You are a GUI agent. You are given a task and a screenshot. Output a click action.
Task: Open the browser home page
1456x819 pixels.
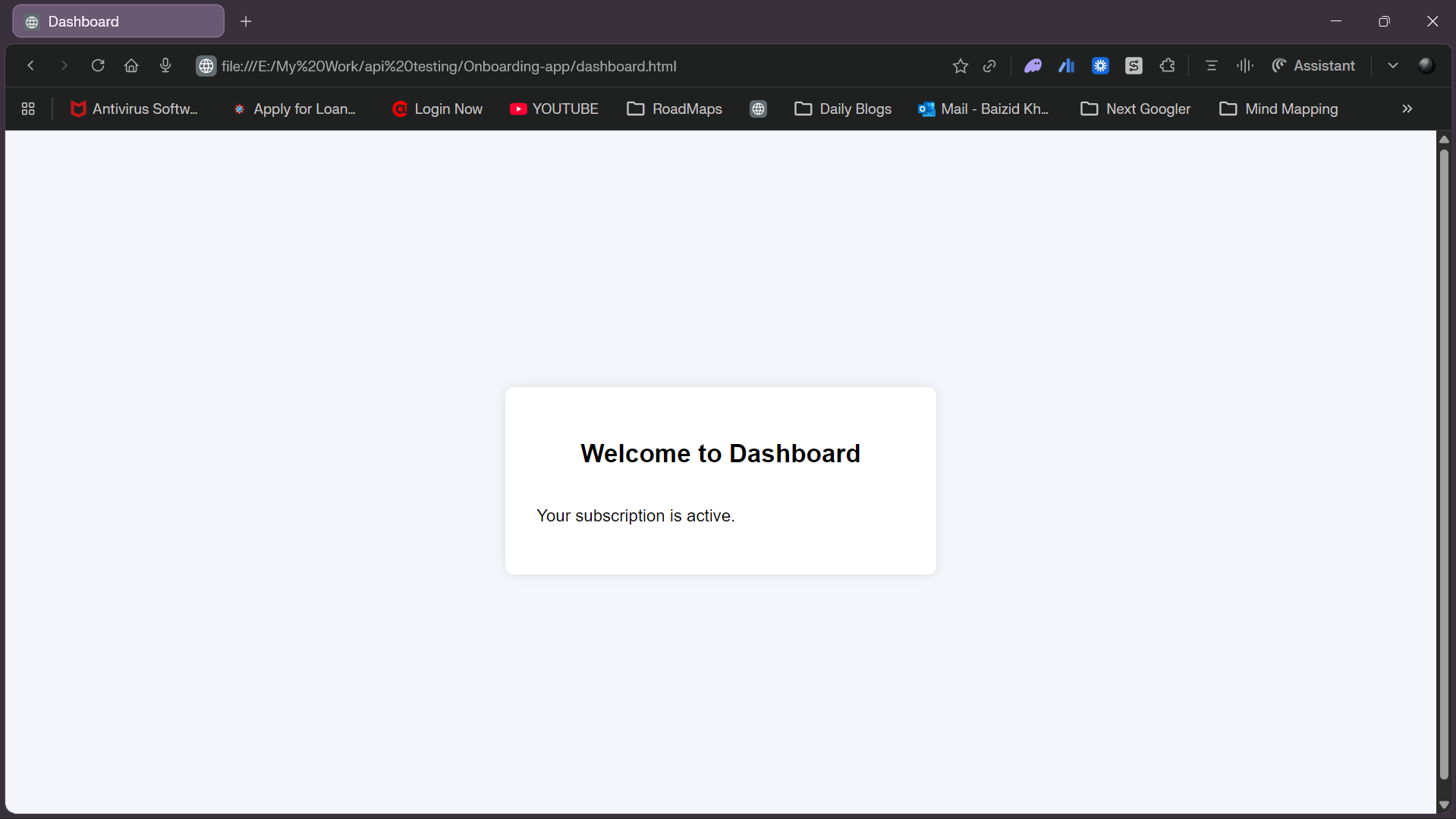[131, 66]
